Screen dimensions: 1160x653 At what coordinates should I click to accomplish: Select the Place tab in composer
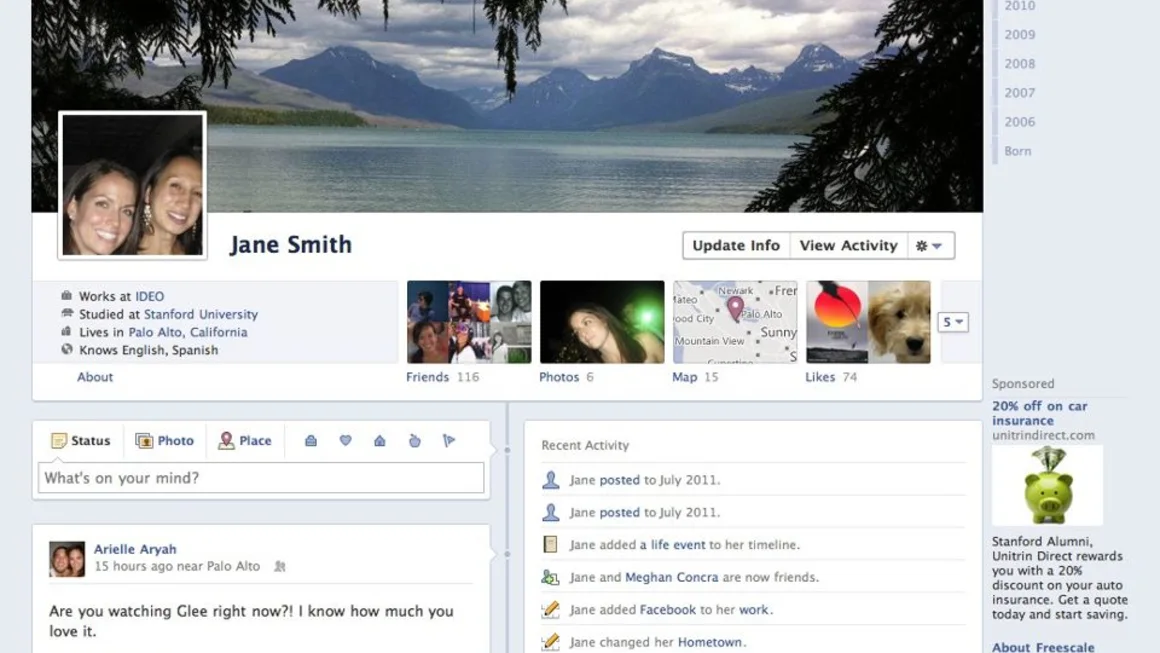click(x=245, y=441)
